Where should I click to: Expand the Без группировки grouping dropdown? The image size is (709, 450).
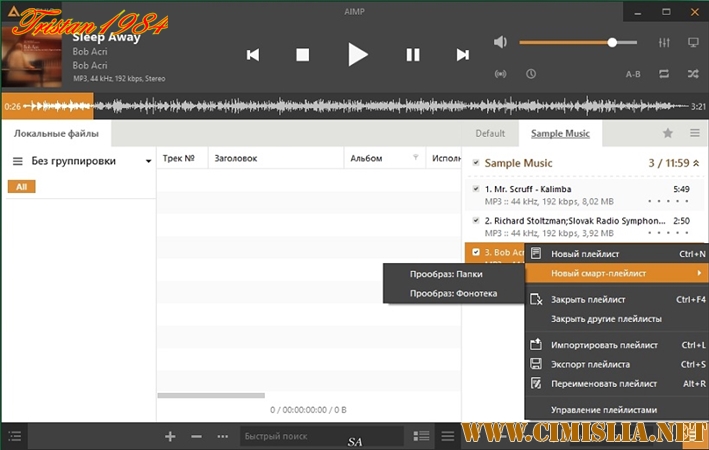pos(148,161)
